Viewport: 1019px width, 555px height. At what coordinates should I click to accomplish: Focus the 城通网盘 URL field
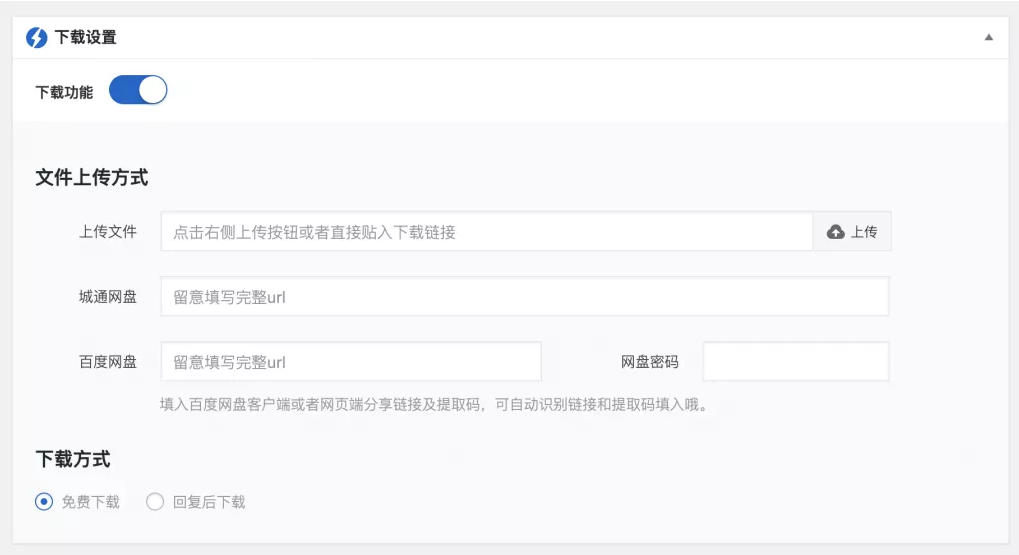coord(524,297)
